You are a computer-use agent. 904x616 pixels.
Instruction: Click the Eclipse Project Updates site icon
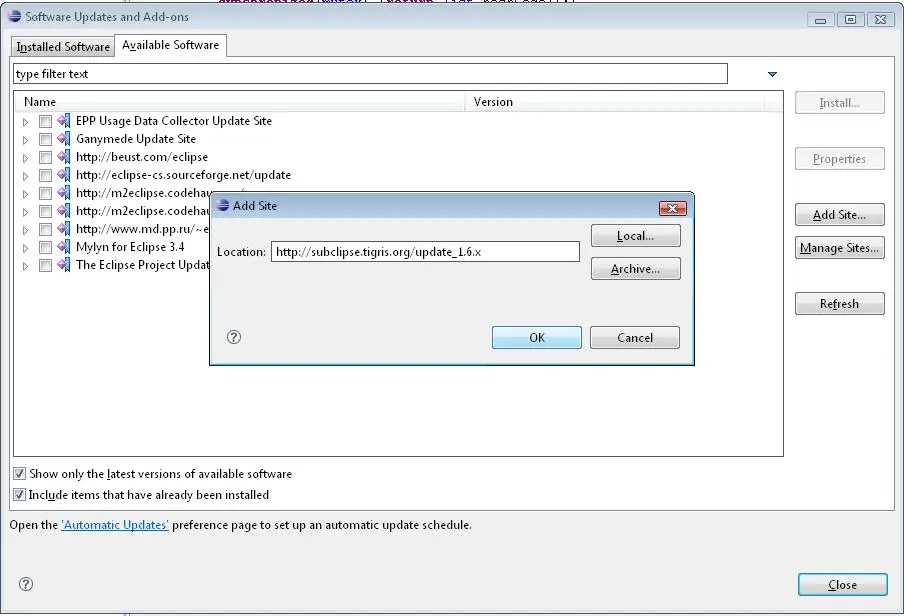point(64,265)
